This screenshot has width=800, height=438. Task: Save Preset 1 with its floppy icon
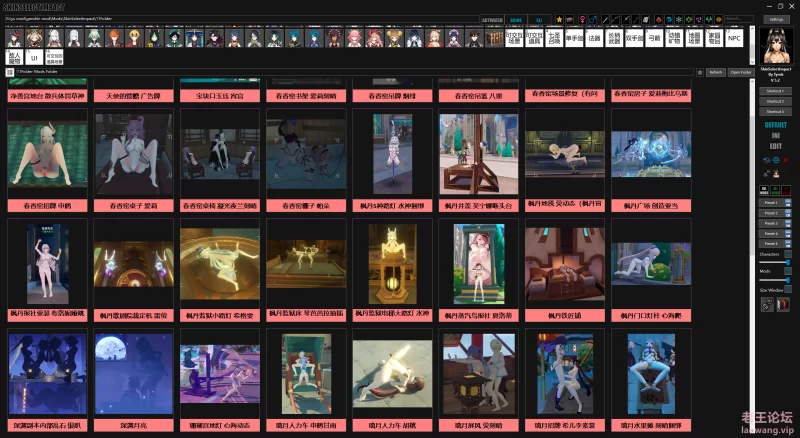[x=788, y=203]
